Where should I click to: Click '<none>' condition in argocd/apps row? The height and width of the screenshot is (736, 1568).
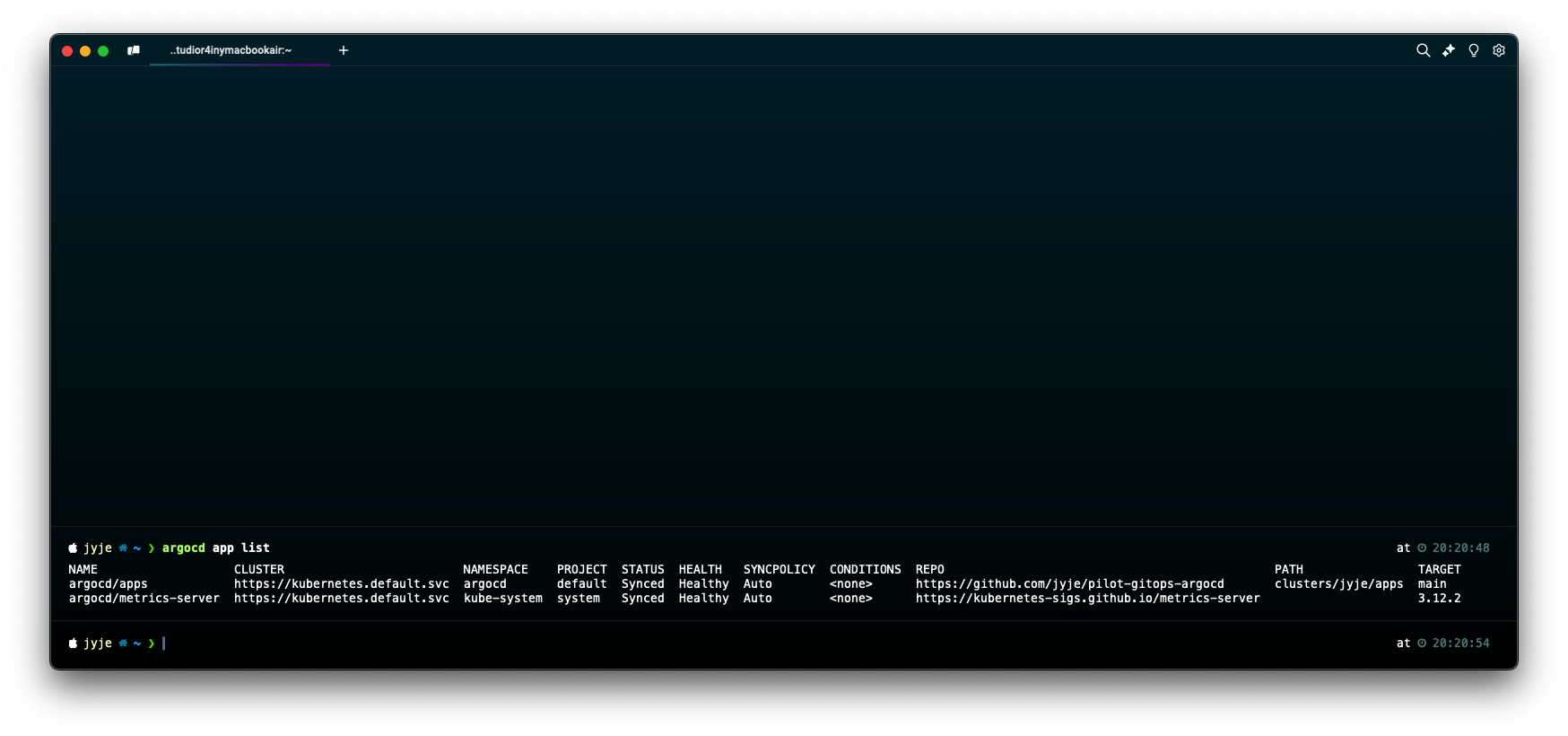click(x=851, y=583)
